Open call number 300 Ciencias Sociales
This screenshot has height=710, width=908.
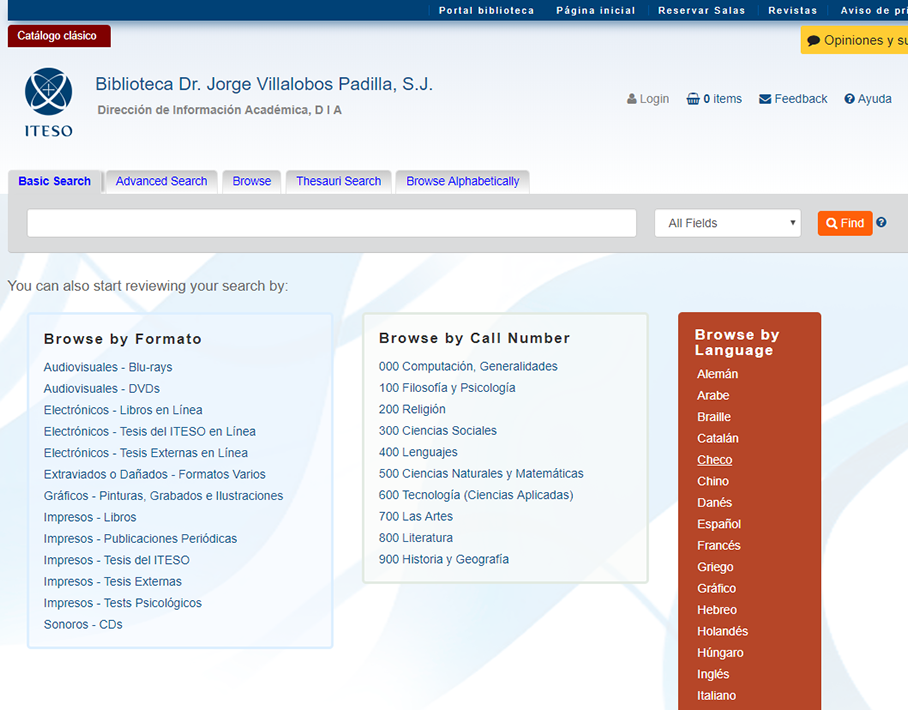(438, 431)
